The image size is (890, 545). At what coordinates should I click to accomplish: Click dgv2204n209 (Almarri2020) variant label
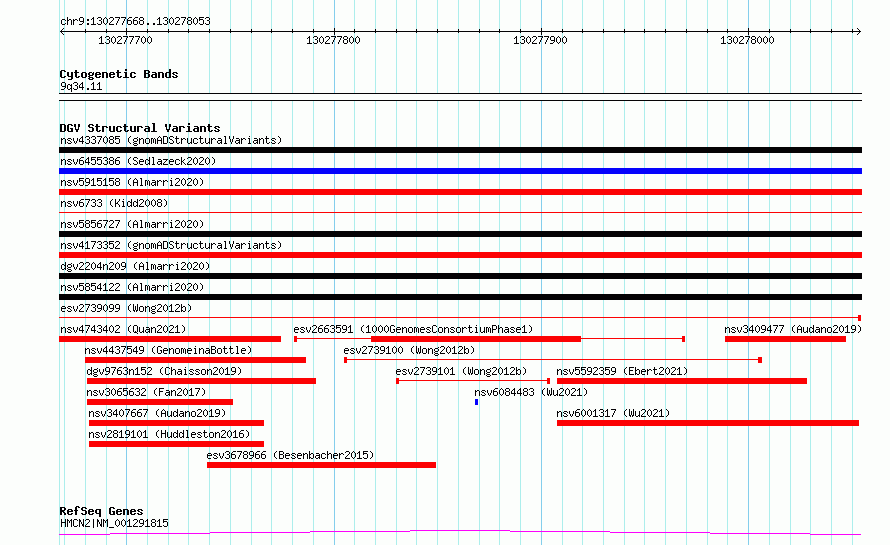click(x=135, y=266)
